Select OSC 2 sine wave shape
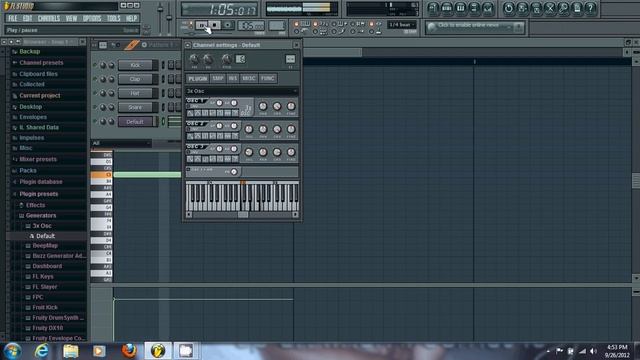Viewport: 640px width, 360px height. click(x=190, y=136)
